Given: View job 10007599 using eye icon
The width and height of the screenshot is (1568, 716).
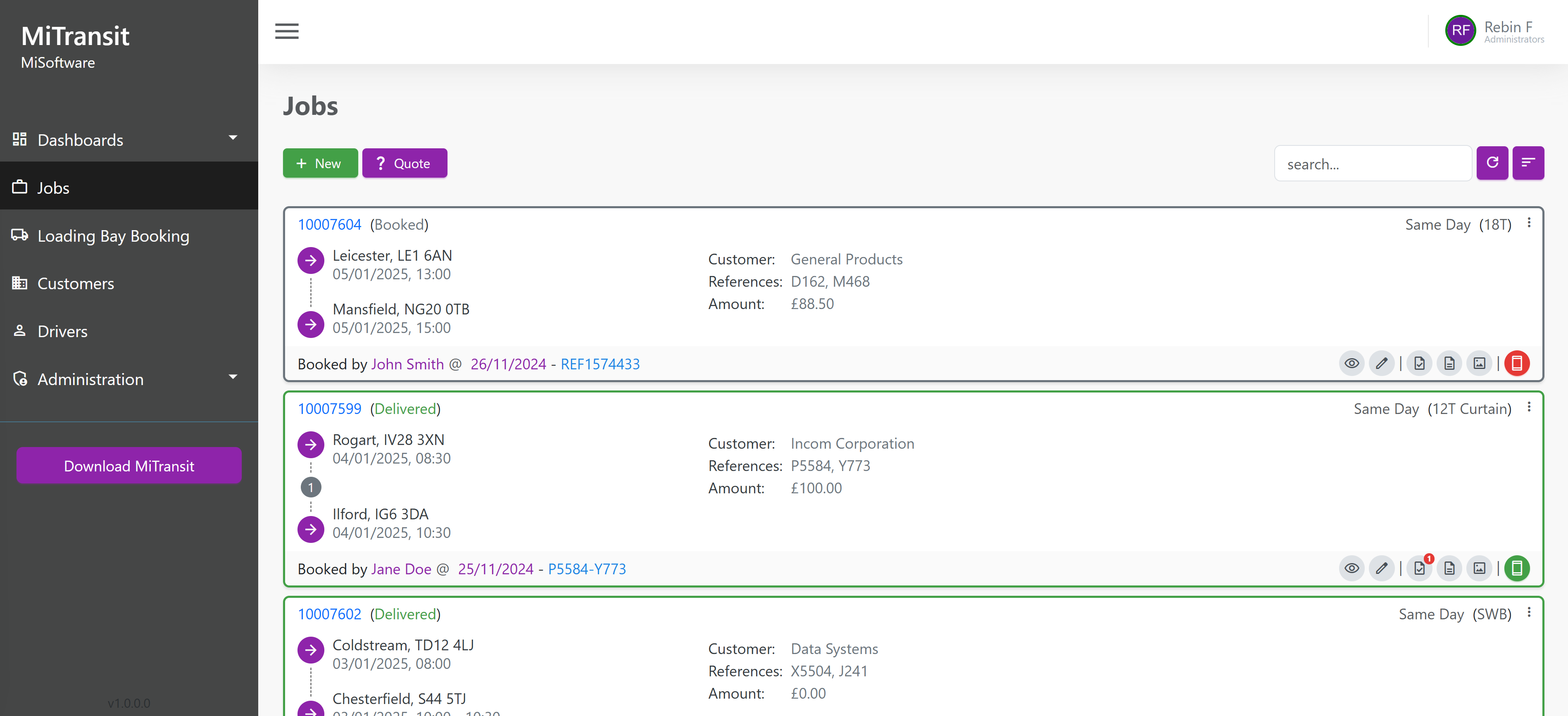Looking at the screenshot, I should click(x=1351, y=568).
